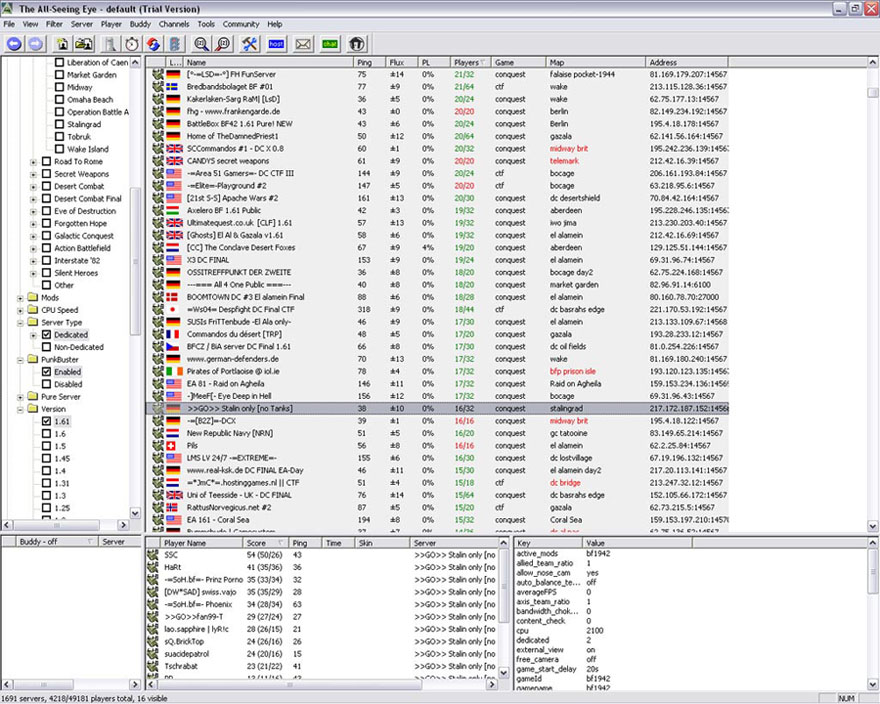Open settings with the crossed tools icon
The height and width of the screenshot is (704, 880).
pos(250,43)
